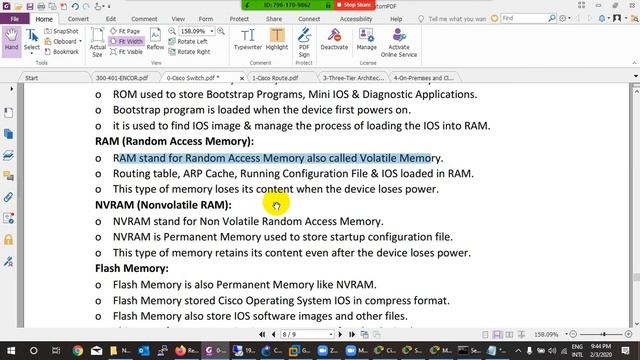
Task: Open the Comments panel in sidebar
Action: point(8,176)
